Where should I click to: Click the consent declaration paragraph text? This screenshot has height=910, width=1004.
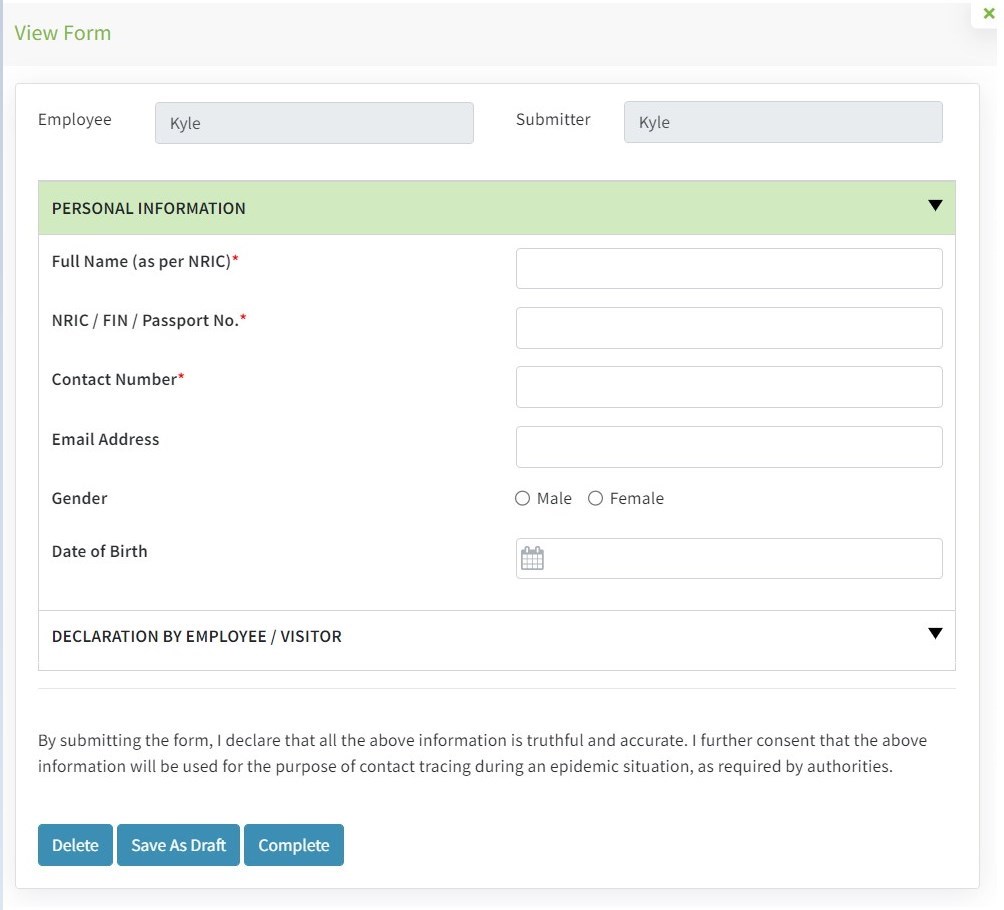[482, 753]
